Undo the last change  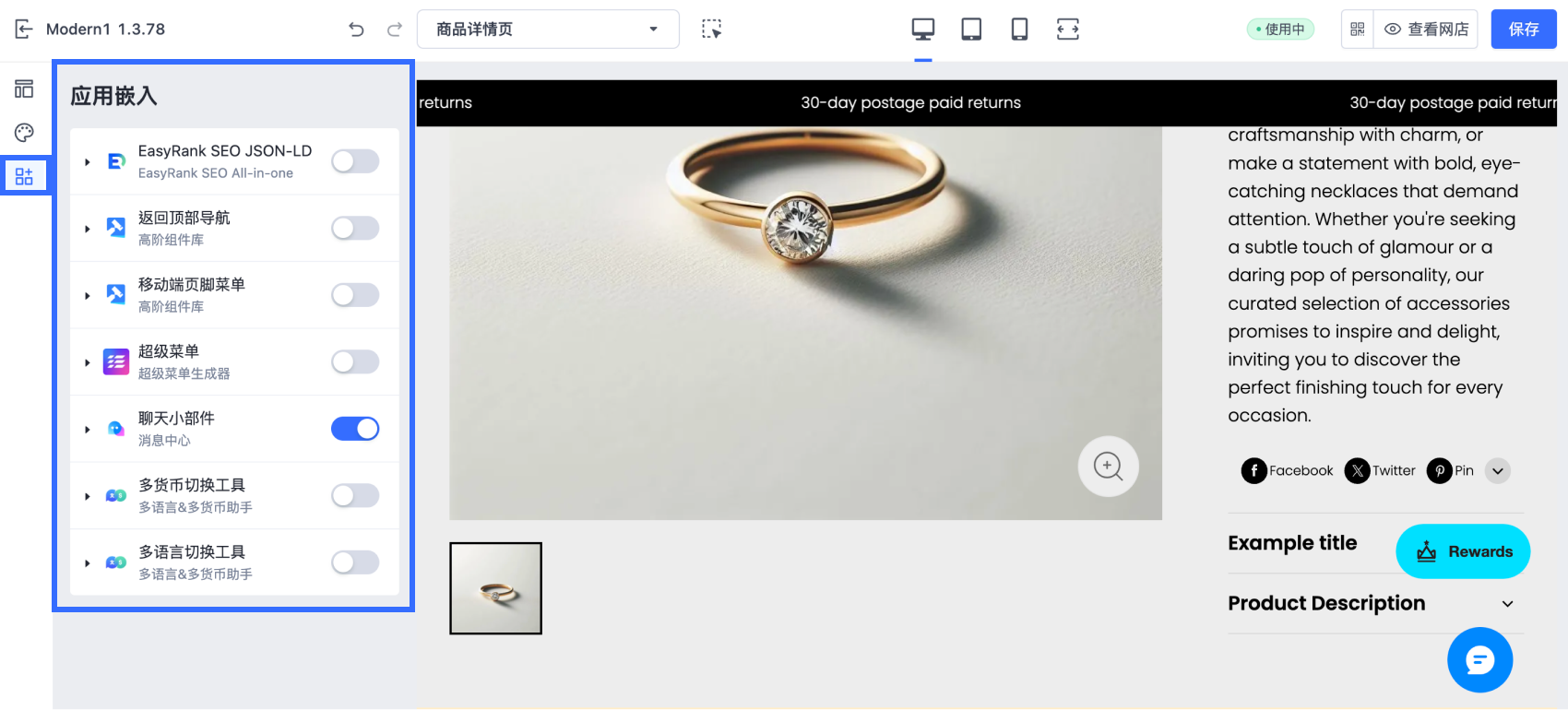coord(356,30)
